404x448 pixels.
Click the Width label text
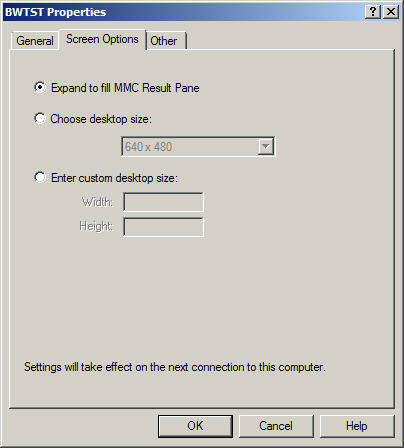[97, 202]
